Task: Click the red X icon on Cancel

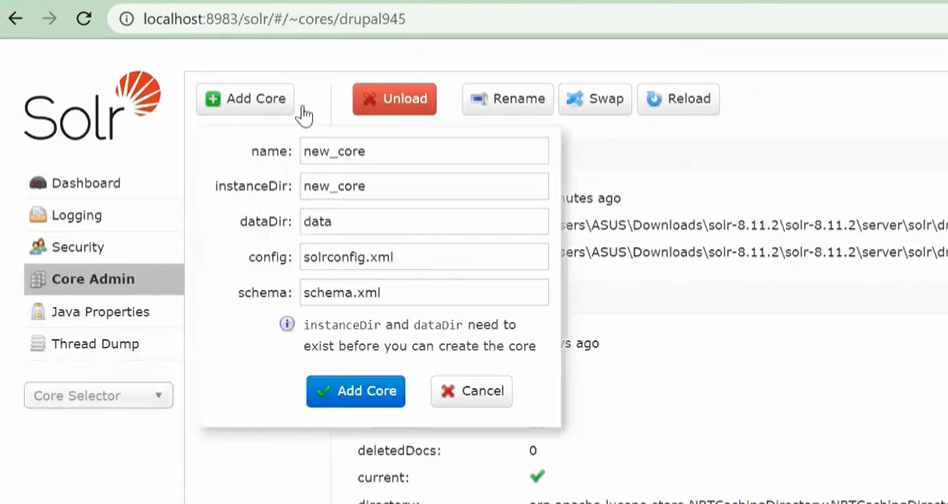Action: (448, 392)
